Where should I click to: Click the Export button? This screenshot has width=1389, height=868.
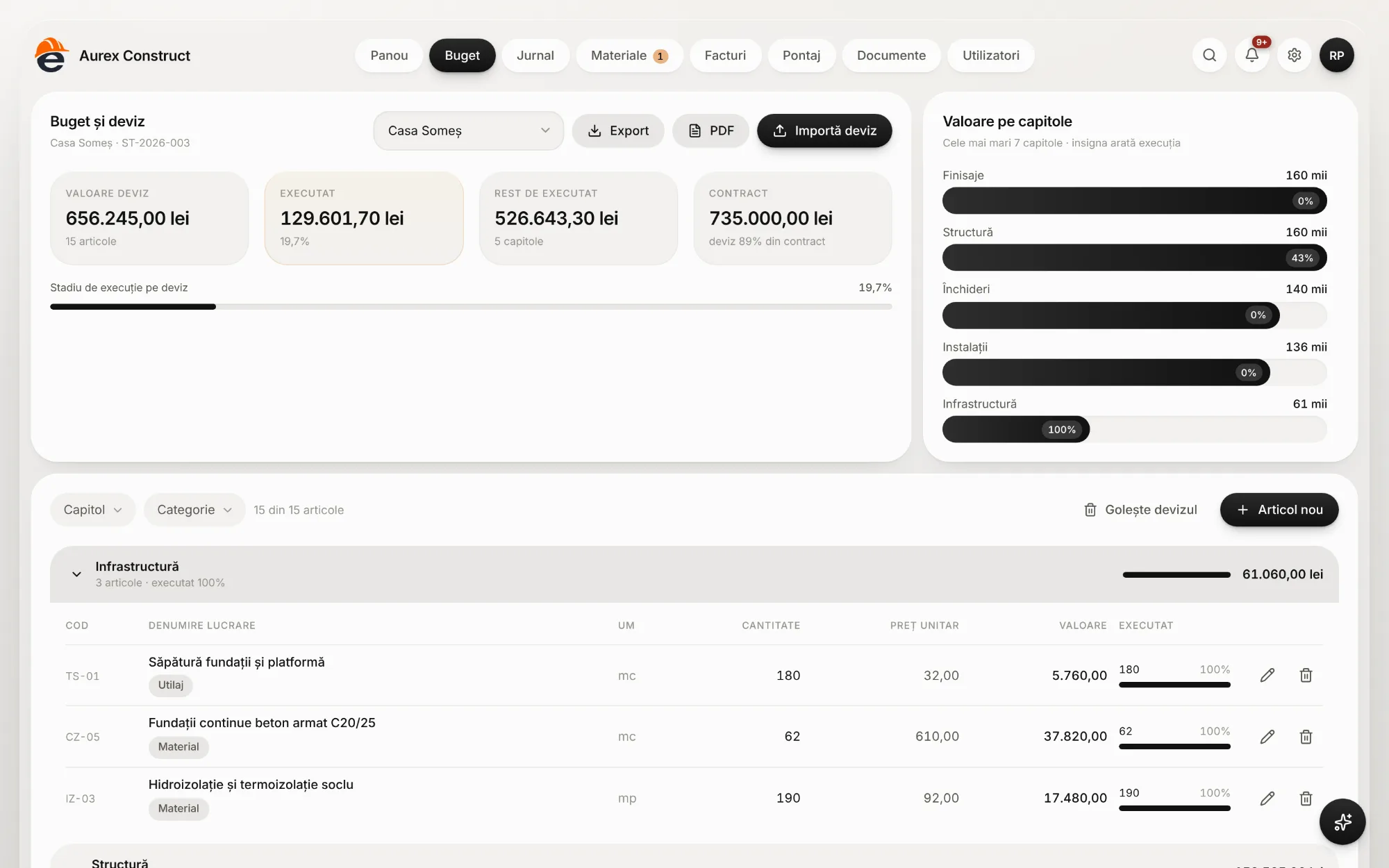(x=618, y=131)
